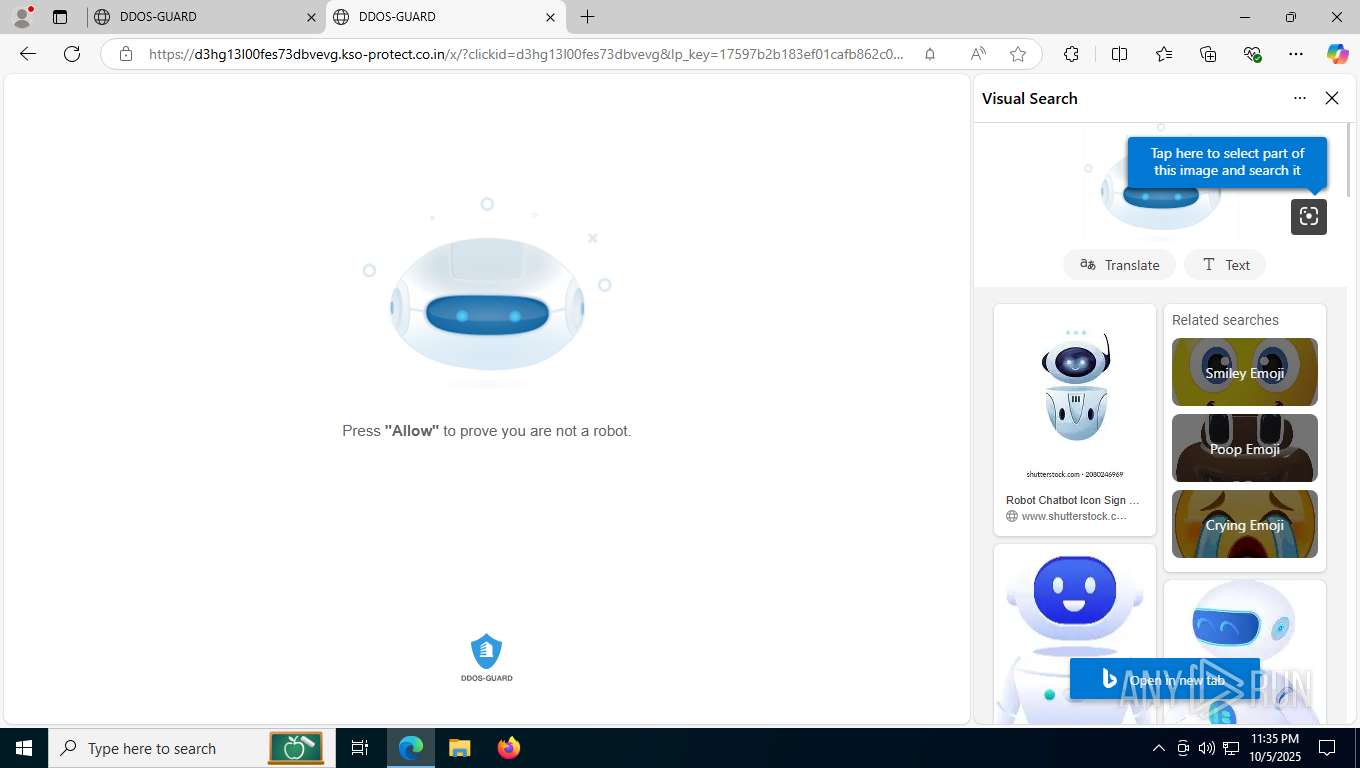The width and height of the screenshot is (1360, 768).
Task: Open Visual Search more options menu
Action: [1300, 98]
